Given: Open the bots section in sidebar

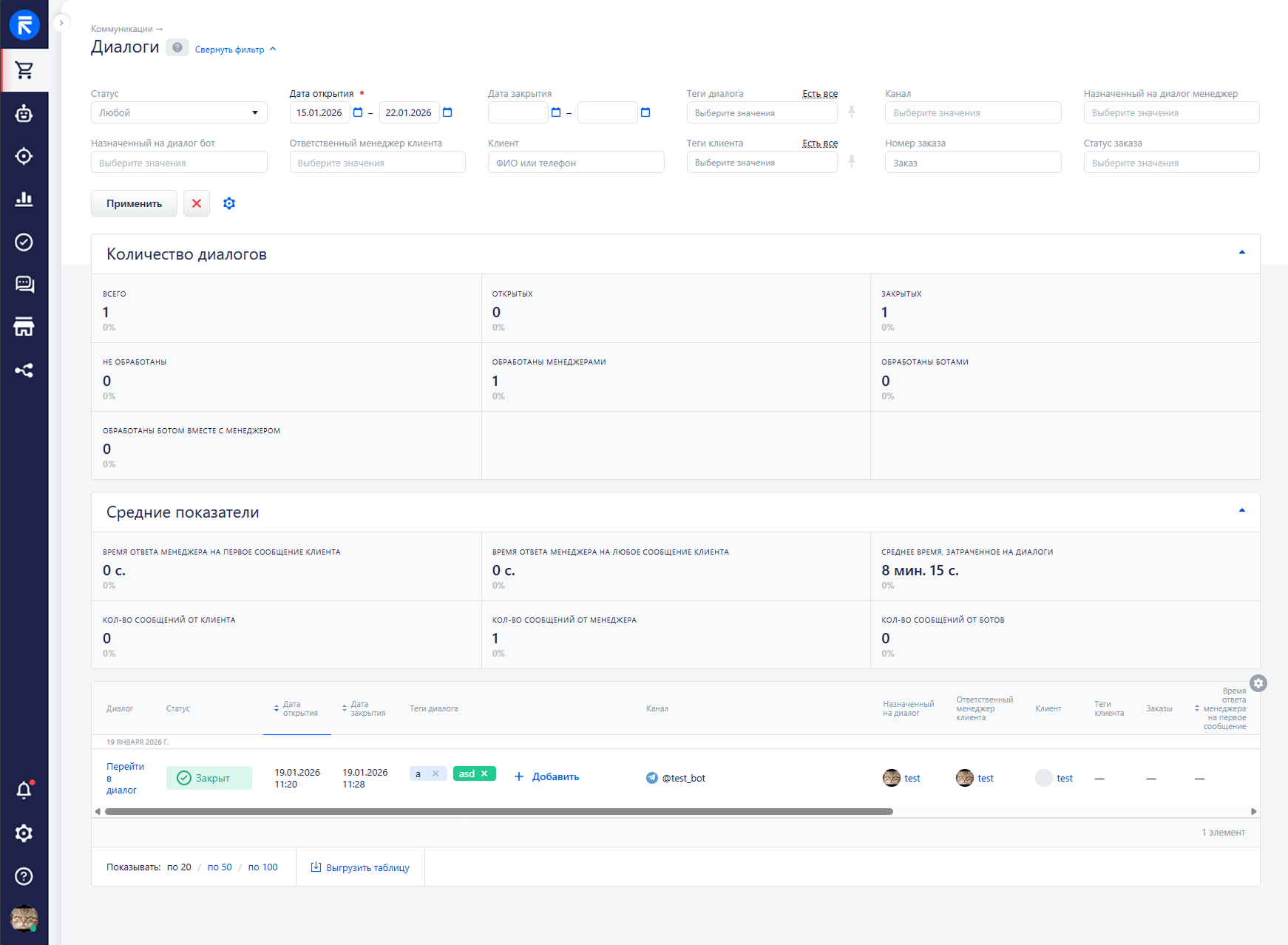Looking at the screenshot, I should [24, 113].
